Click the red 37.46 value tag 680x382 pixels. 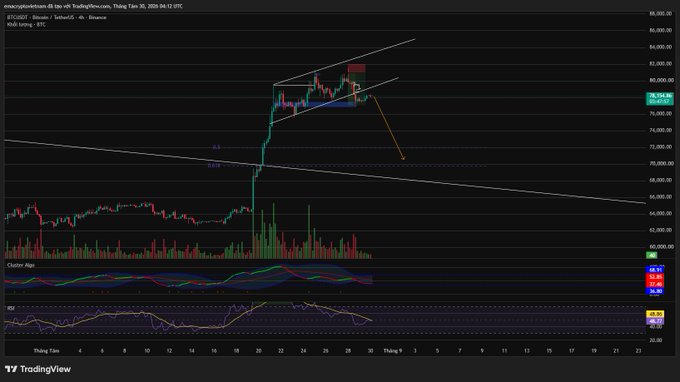(x=655, y=284)
